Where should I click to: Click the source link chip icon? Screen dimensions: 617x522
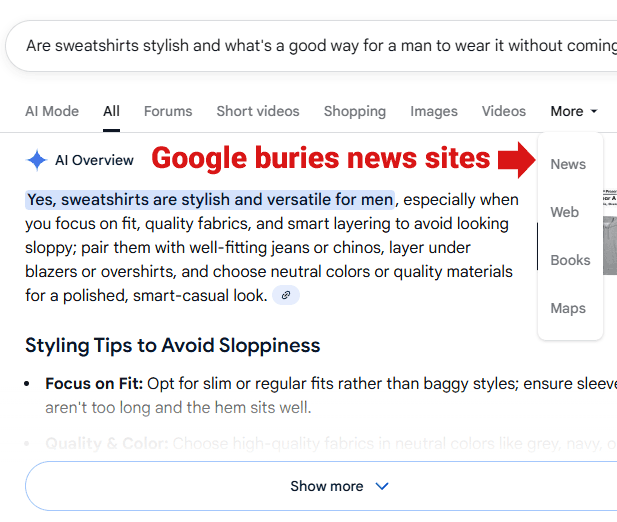286,295
